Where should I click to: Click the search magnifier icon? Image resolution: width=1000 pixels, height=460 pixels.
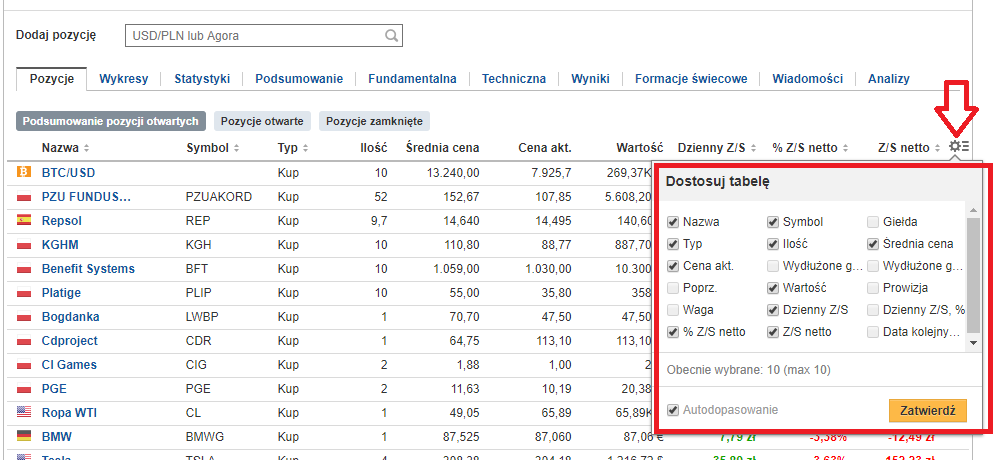(x=392, y=36)
